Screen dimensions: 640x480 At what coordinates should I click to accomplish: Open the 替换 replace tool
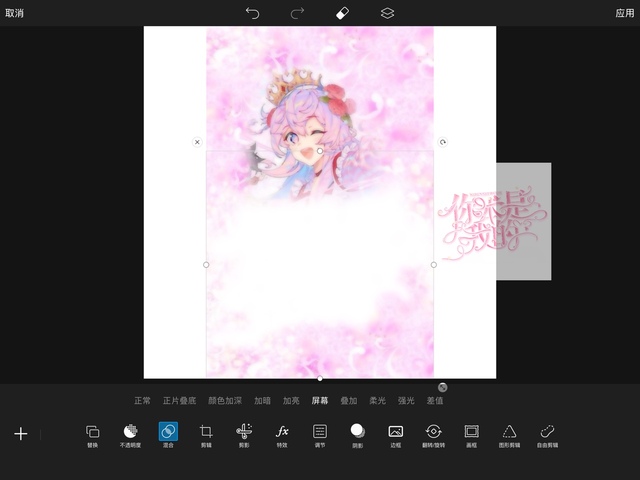pos(93,436)
